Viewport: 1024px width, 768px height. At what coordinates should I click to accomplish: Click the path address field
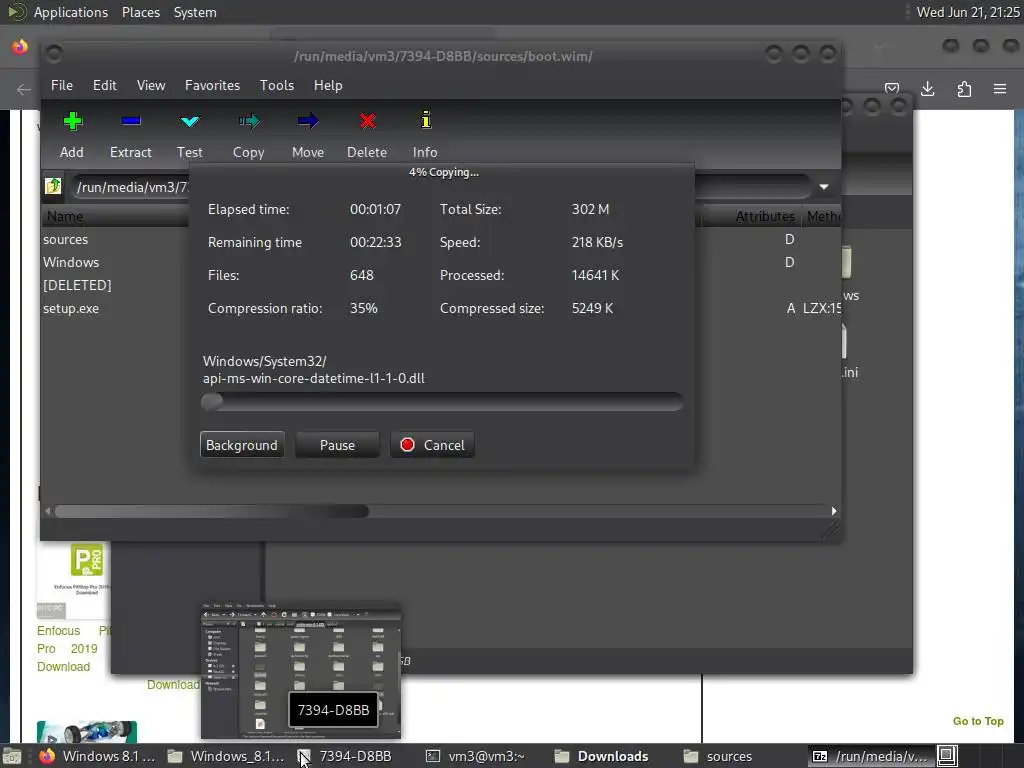[x=131, y=187]
